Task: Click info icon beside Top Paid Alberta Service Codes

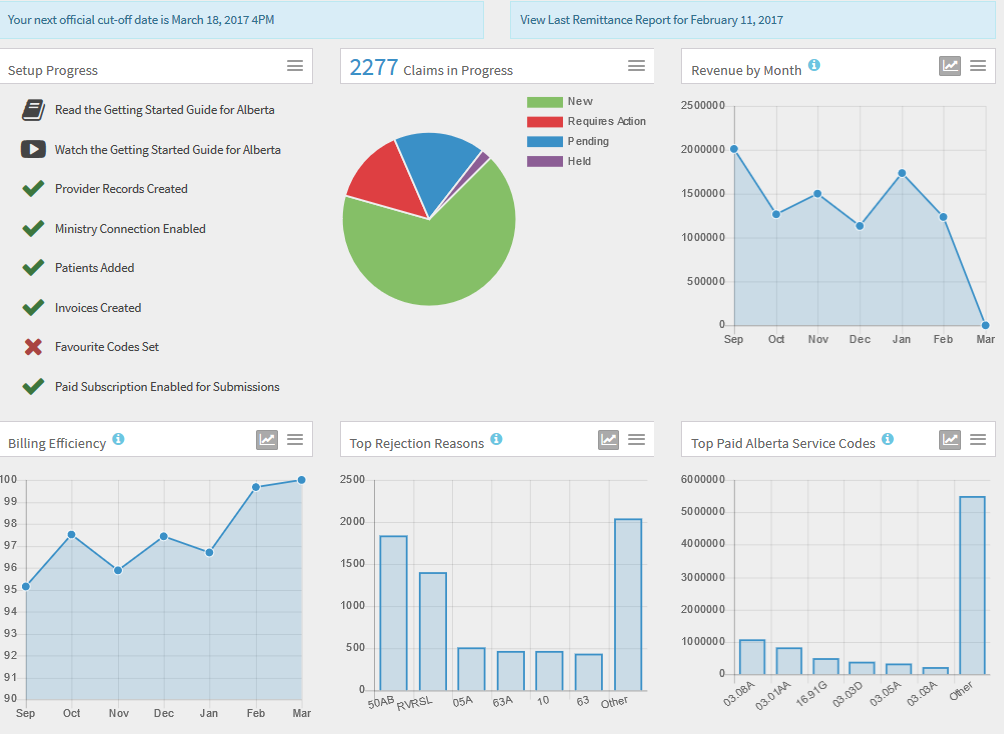Action: tap(887, 439)
